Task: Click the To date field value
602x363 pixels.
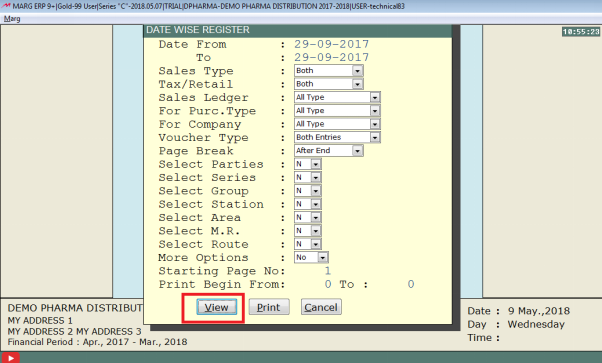Action: click(x=331, y=58)
